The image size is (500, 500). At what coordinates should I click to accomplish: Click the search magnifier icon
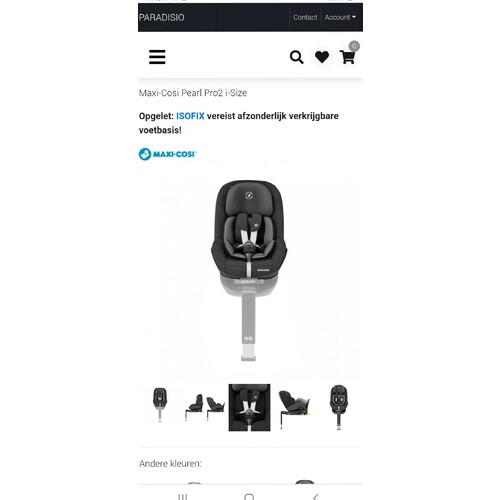(296, 57)
